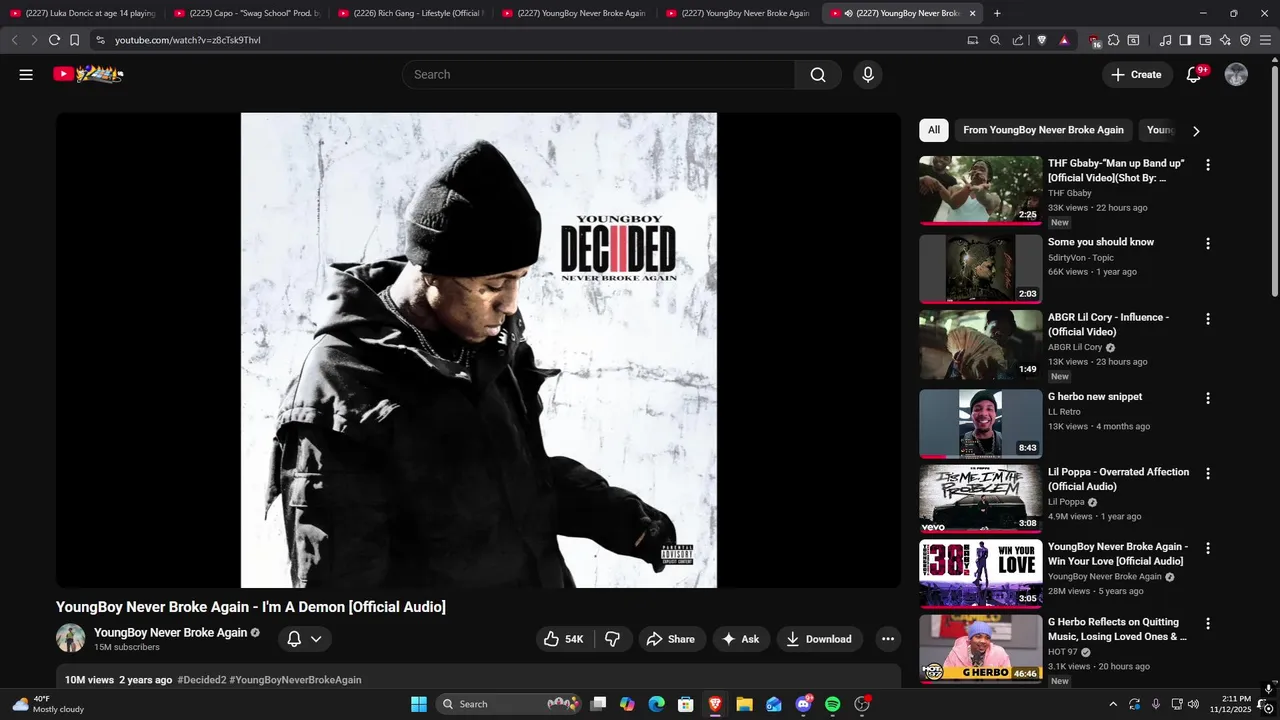Share page link via address bar share icon

pyautogui.click(x=1018, y=40)
